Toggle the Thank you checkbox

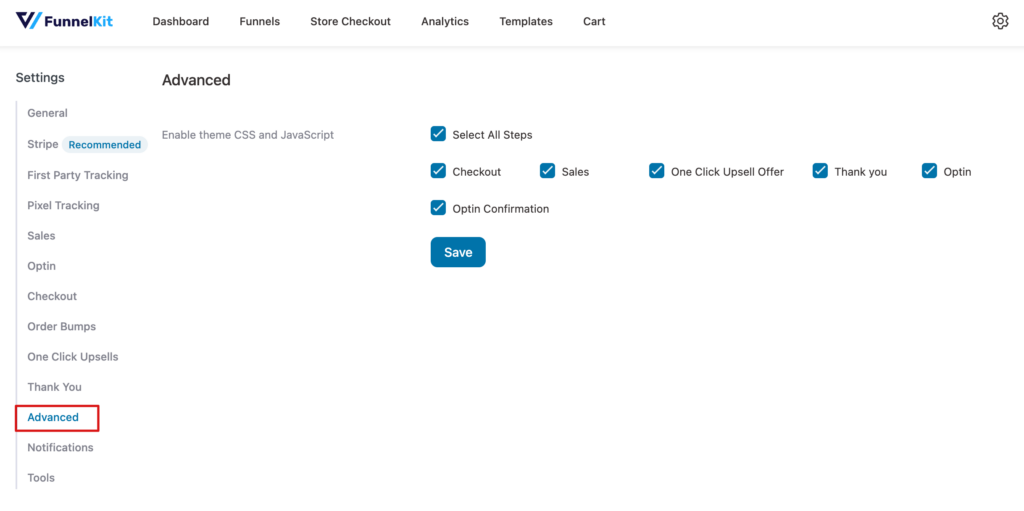pos(820,171)
